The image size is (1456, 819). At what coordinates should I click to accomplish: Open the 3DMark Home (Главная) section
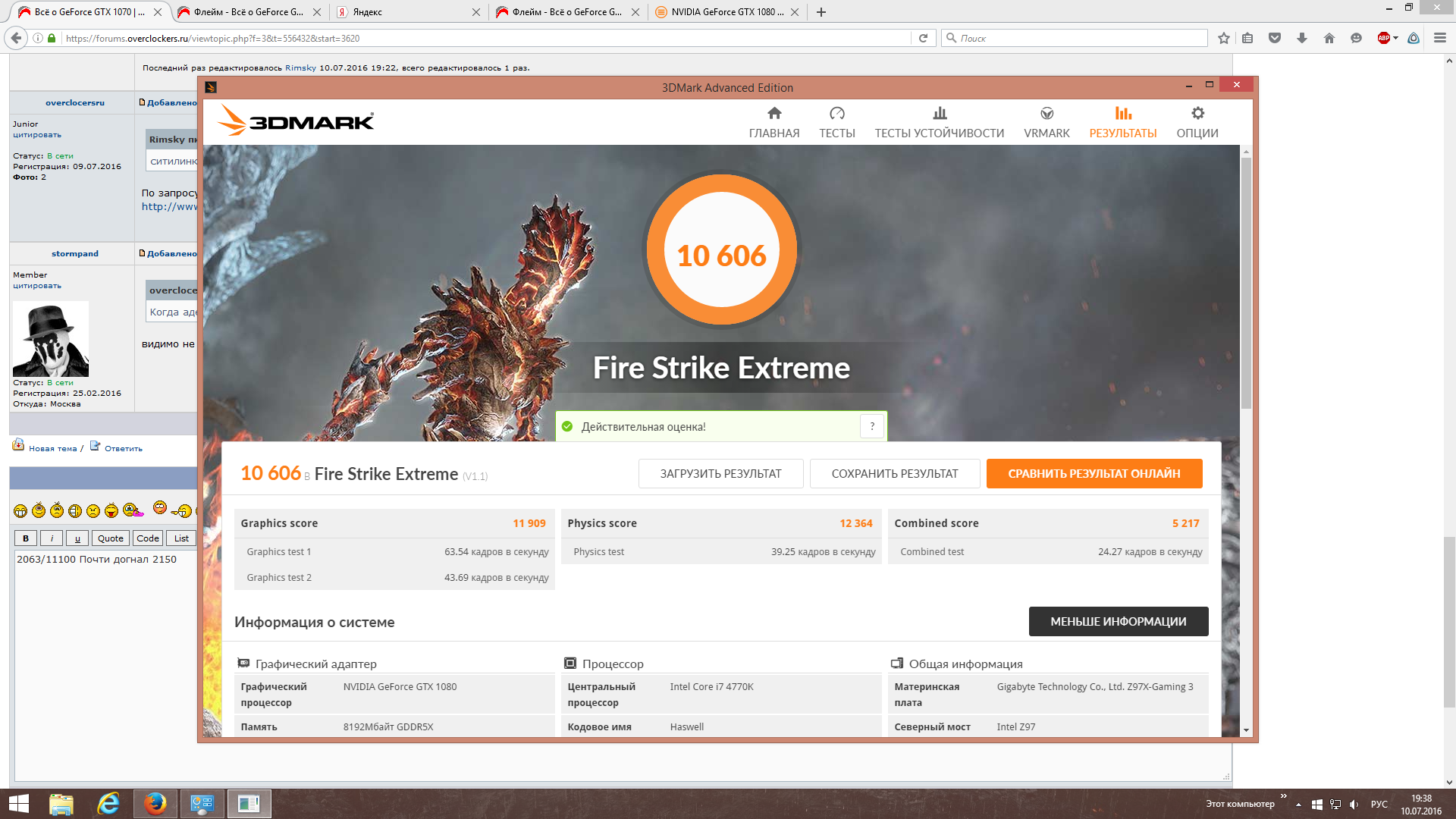pyautogui.click(x=773, y=122)
